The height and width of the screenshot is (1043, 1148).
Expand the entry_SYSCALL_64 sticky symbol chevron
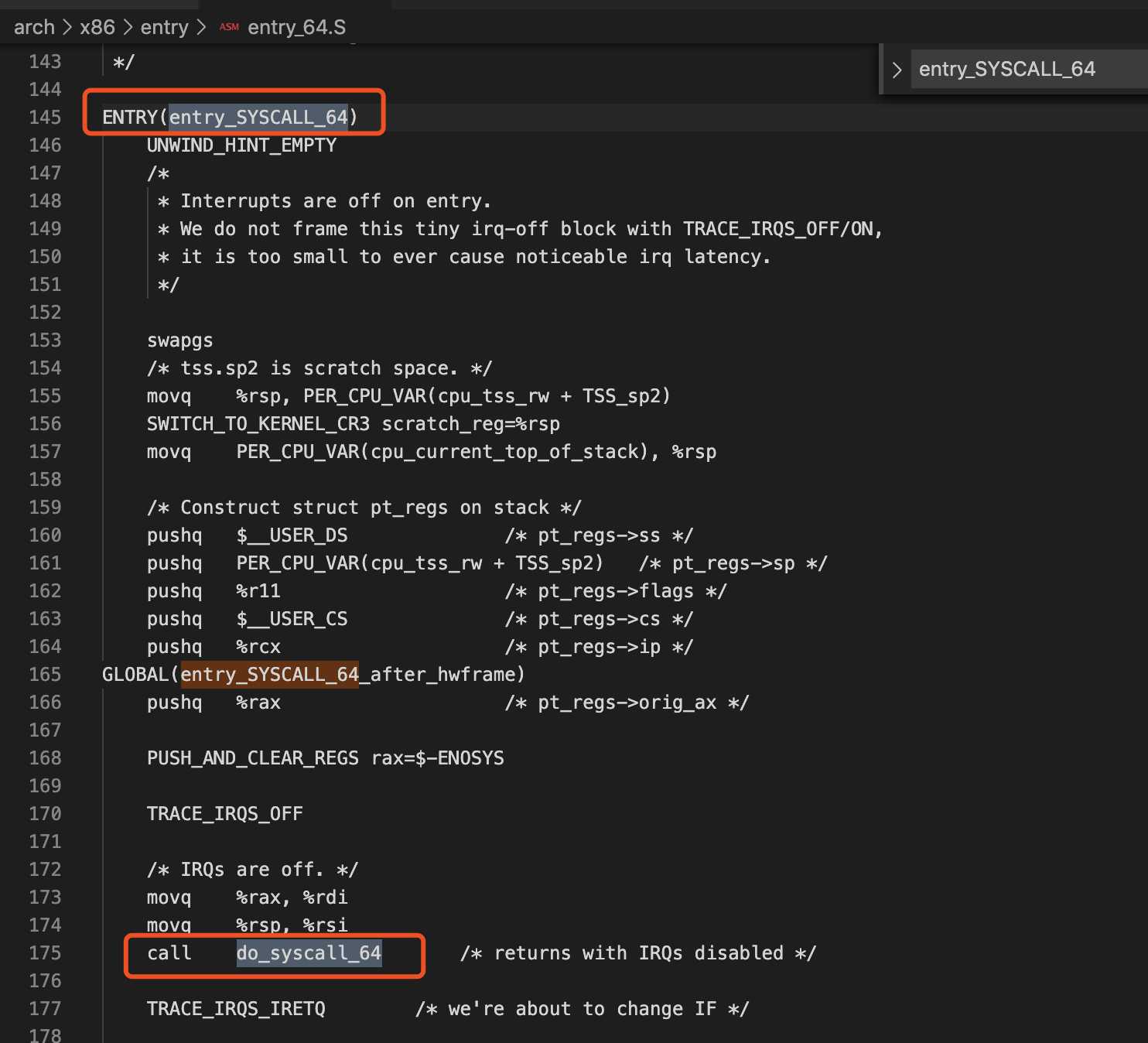point(897,70)
